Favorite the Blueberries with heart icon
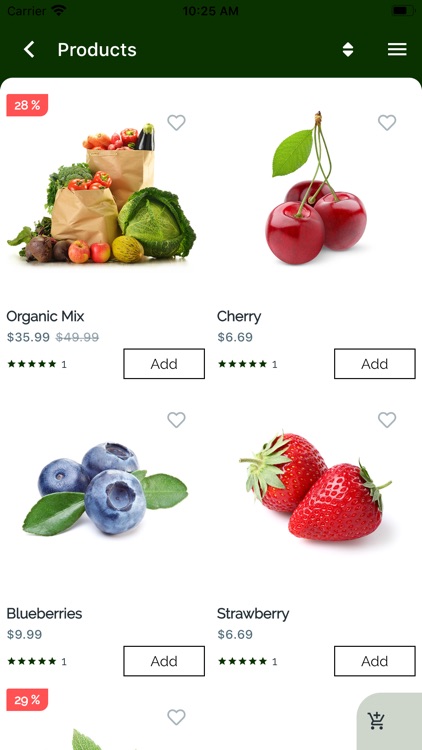The width and height of the screenshot is (422, 750). point(176,419)
